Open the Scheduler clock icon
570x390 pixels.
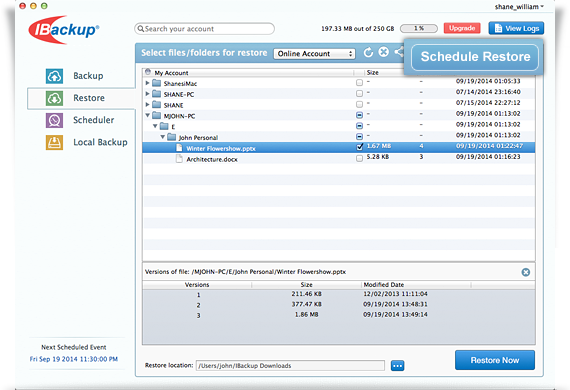(54, 120)
